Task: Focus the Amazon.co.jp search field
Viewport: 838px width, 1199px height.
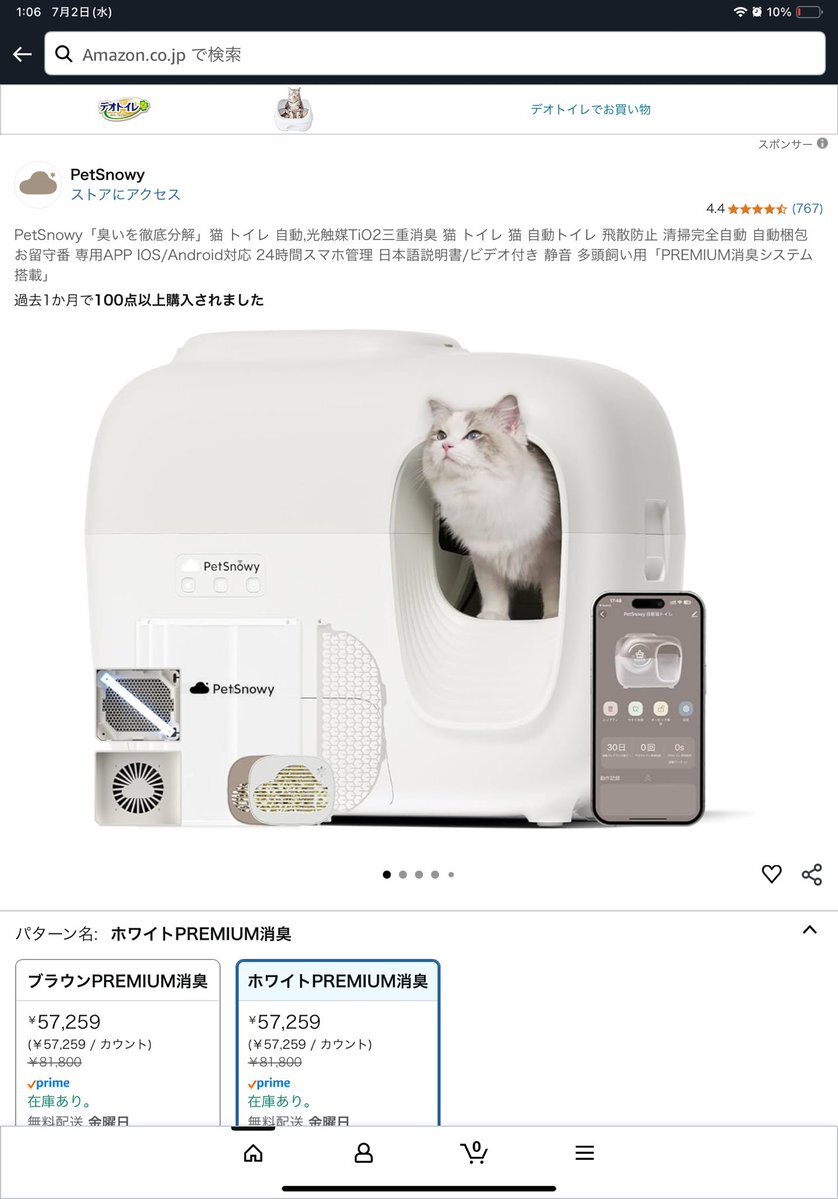Action: [x=435, y=54]
